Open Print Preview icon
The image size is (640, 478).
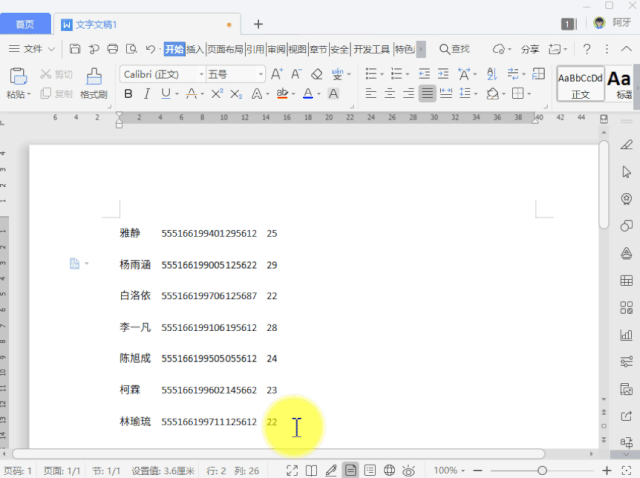click(131, 49)
